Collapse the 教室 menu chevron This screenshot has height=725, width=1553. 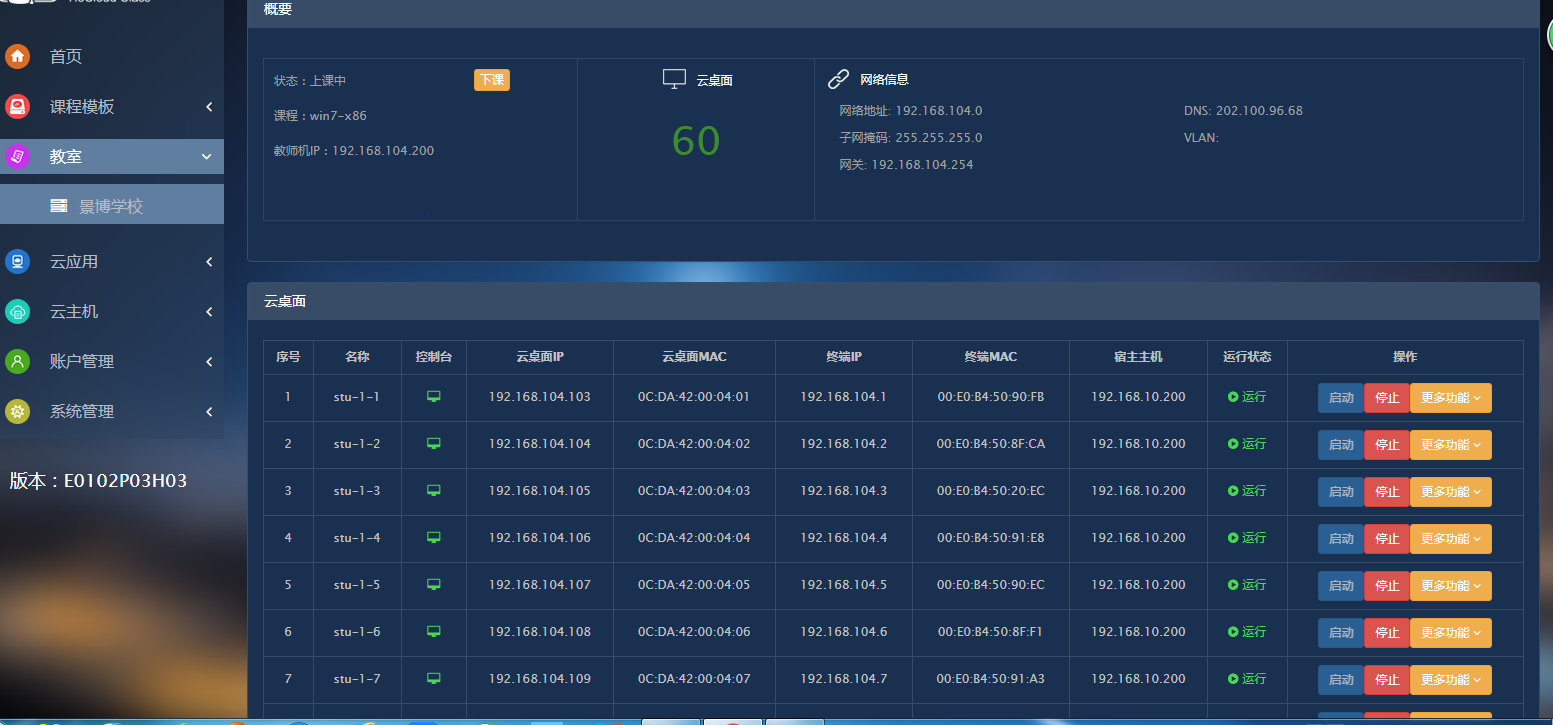click(x=207, y=157)
